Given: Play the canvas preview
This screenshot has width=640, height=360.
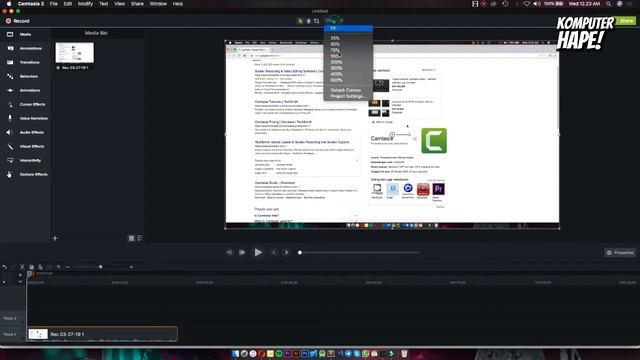Looking at the screenshot, I should [258, 252].
